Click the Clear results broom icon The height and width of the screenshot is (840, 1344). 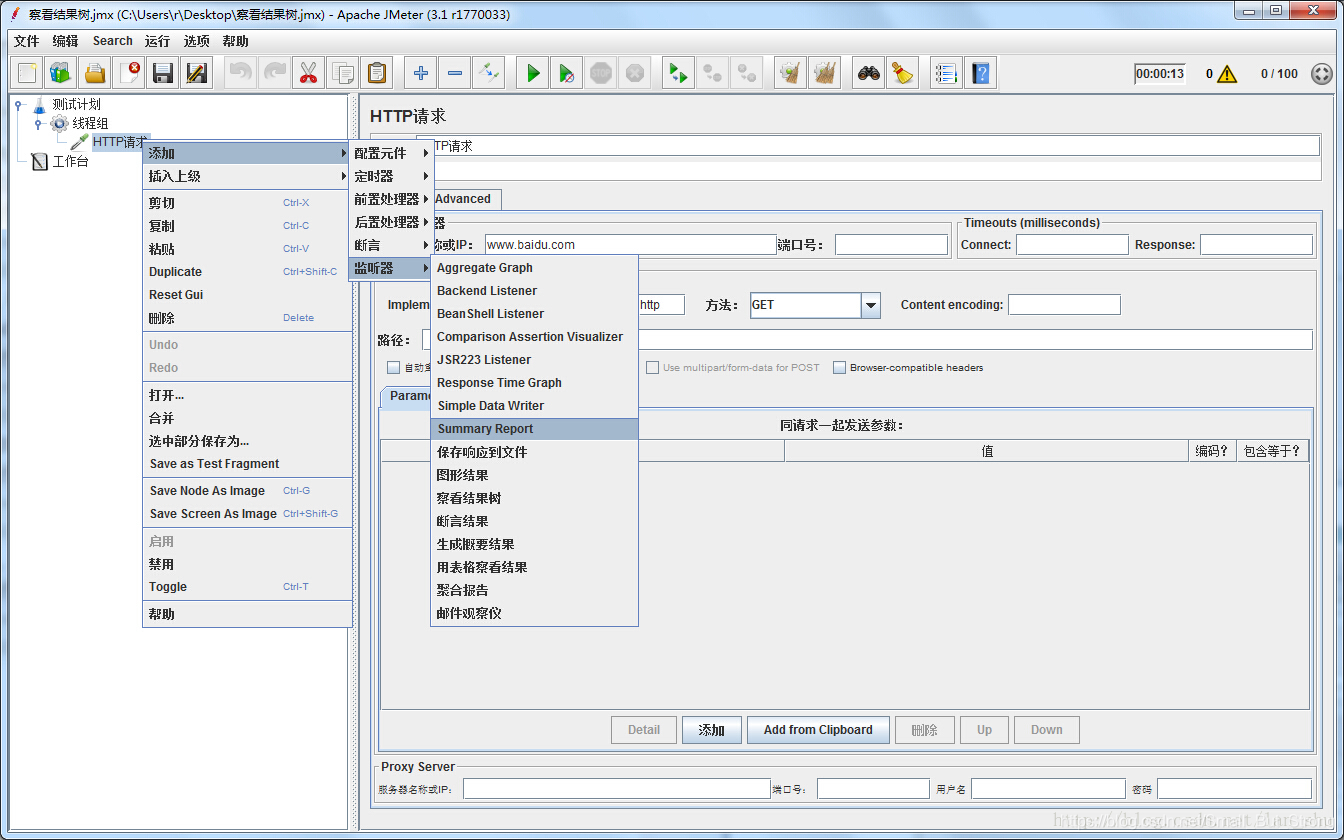791,73
